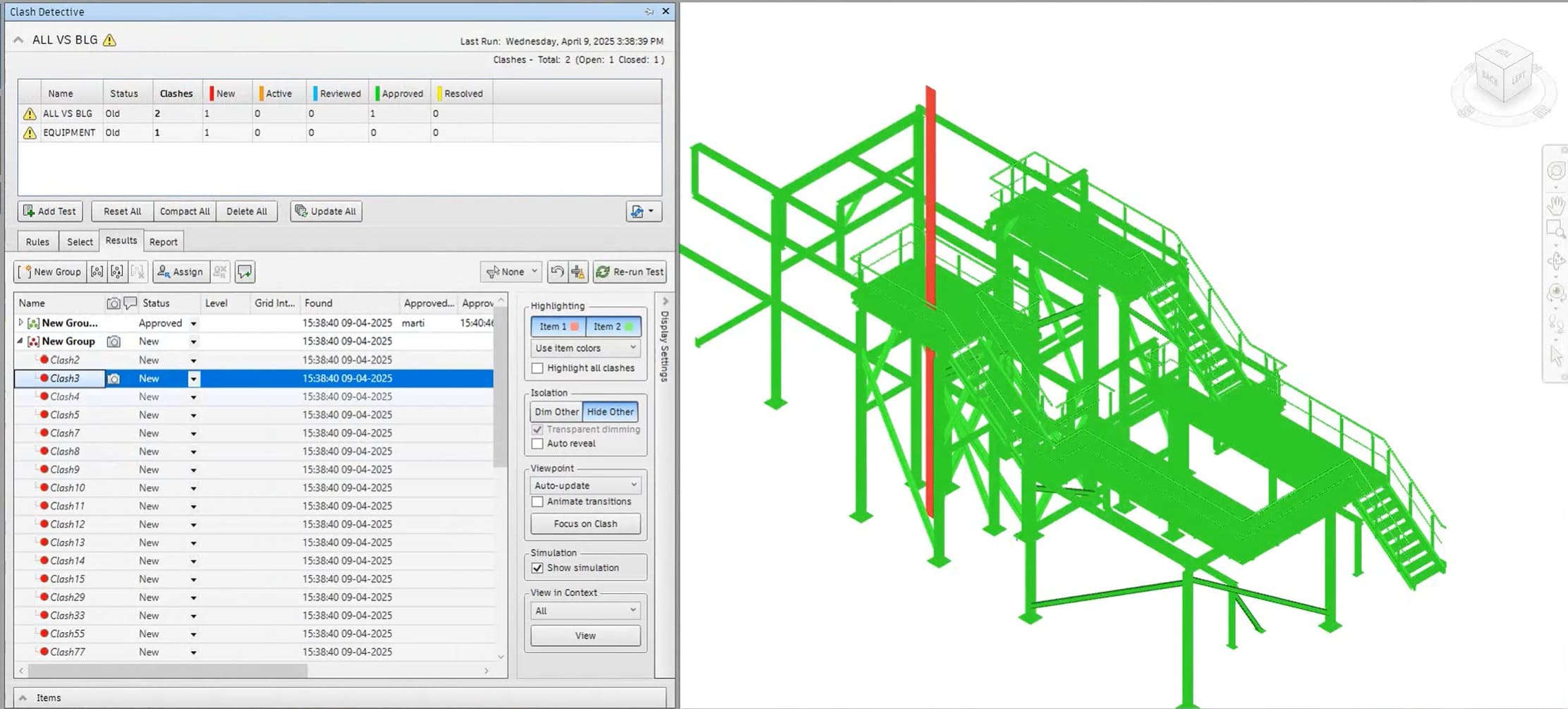The height and width of the screenshot is (709, 1568).
Task: Click the greyed-out Explode Group icon
Action: click(138, 272)
